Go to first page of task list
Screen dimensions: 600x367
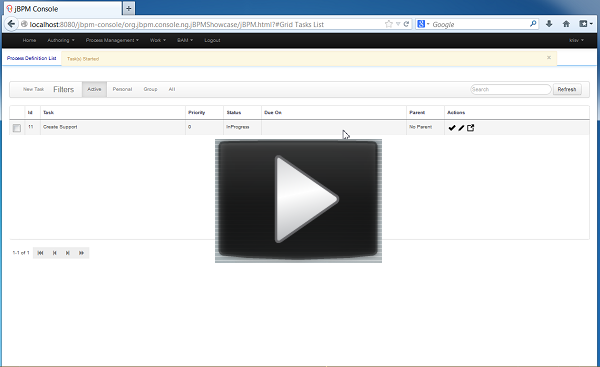41,253
